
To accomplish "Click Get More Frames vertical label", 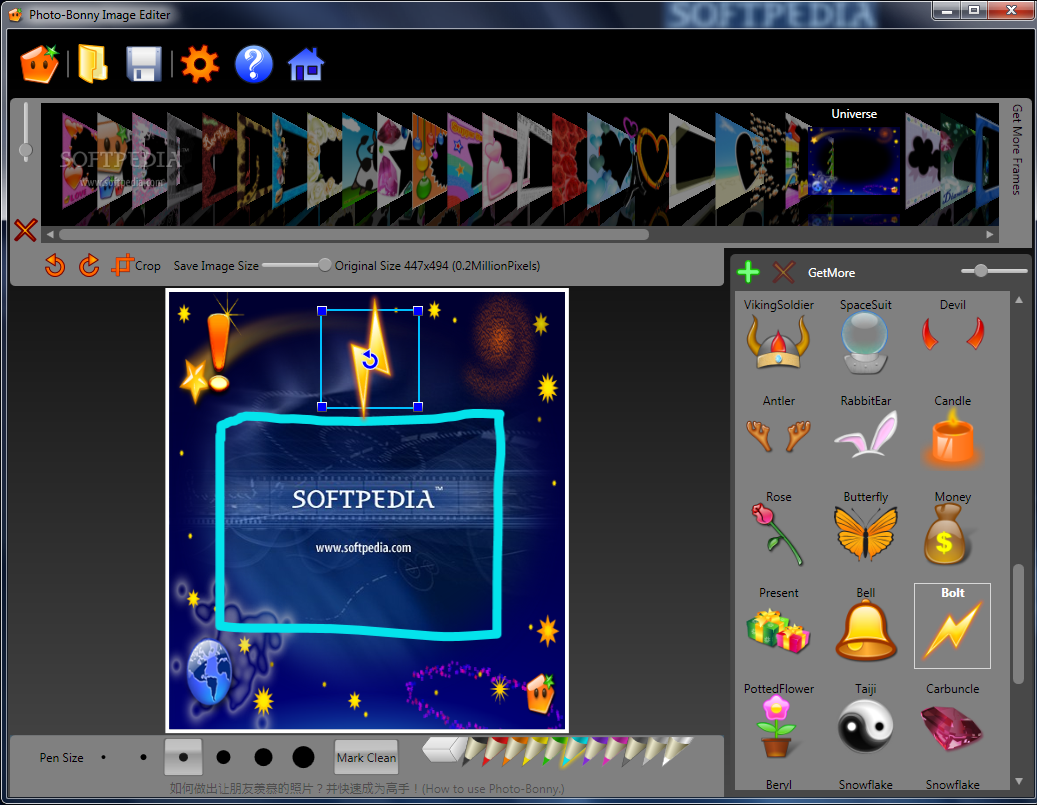I will pos(1017,149).
